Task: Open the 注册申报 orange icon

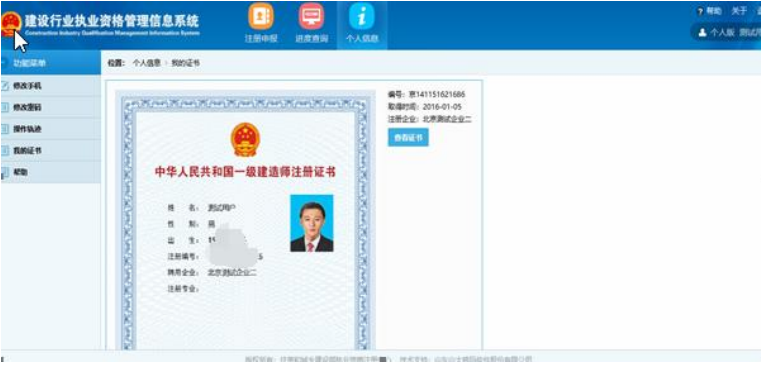Action: point(261,16)
